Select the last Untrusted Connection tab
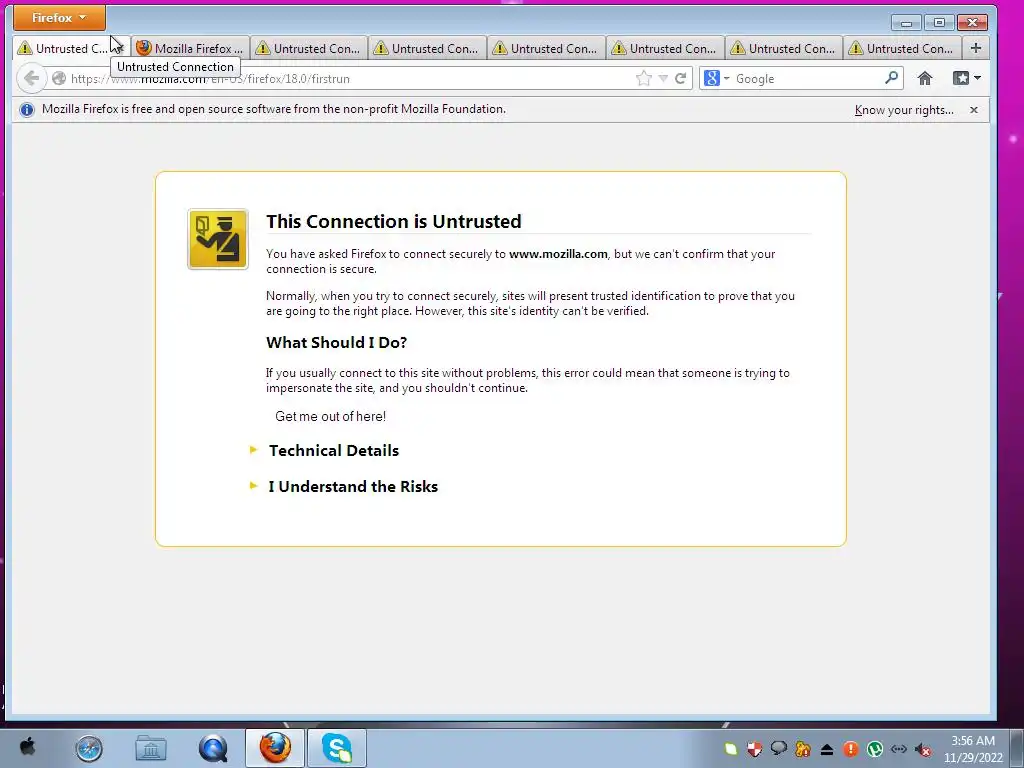This screenshot has width=1024, height=768. 903,48
